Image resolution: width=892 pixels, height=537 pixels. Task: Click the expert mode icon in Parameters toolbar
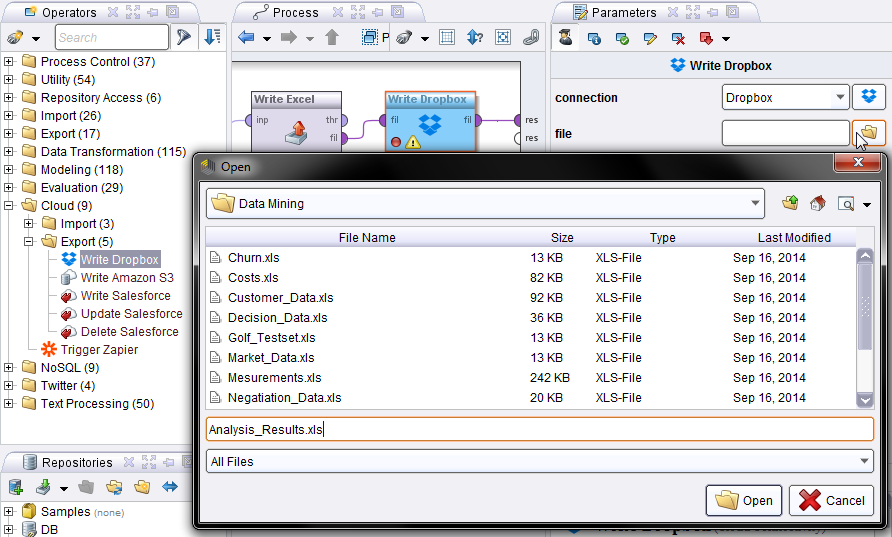565,38
